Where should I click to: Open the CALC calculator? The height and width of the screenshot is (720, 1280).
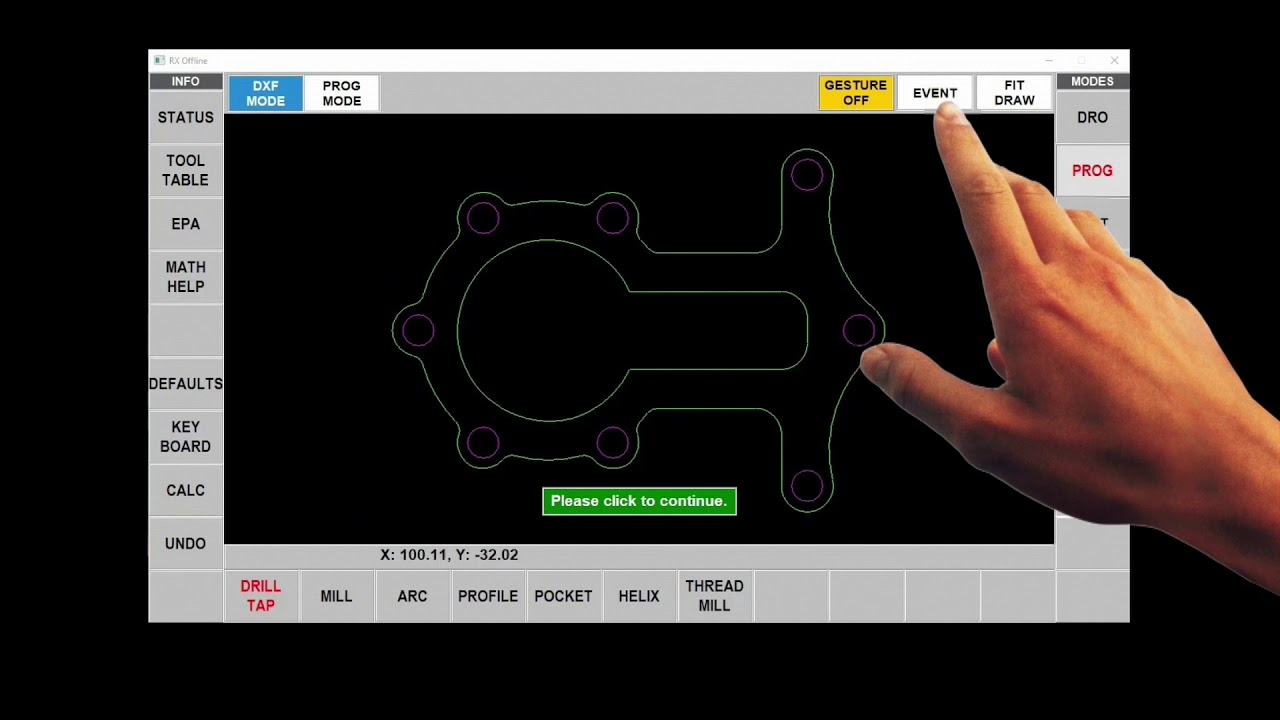pyautogui.click(x=186, y=490)
